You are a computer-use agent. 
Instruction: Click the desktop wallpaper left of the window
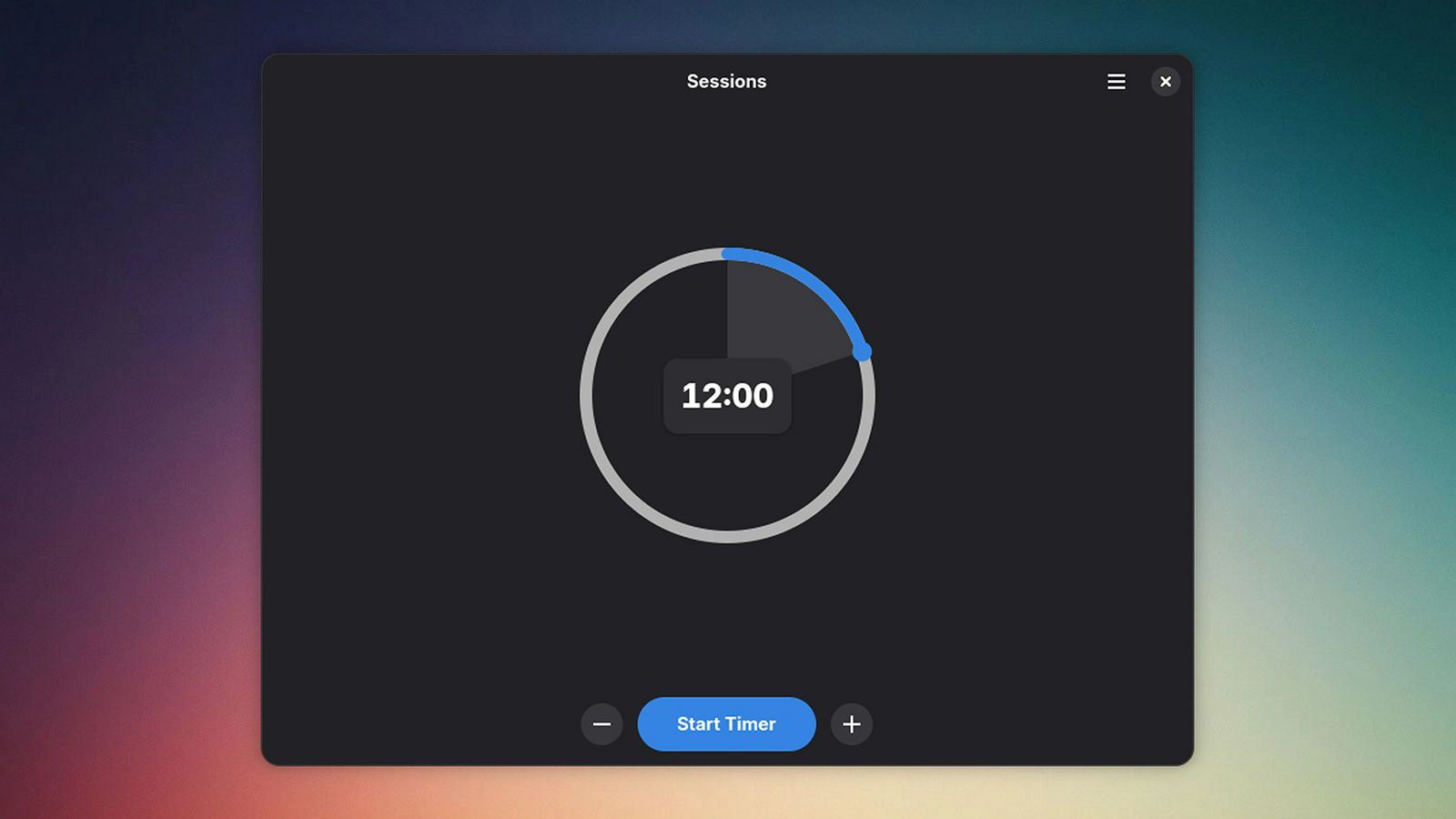pos(127,409)
